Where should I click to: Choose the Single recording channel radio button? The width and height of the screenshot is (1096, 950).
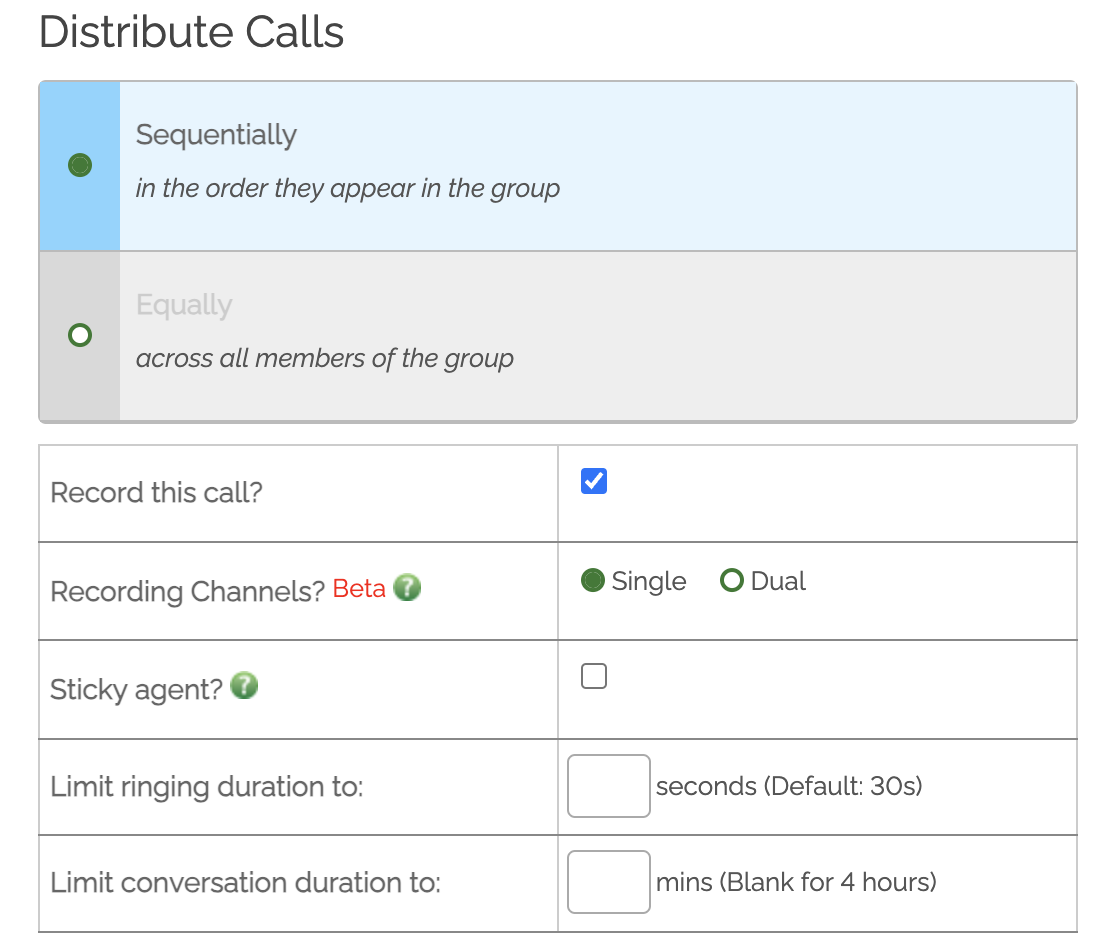pyautogui.click(x=593, y=581)
